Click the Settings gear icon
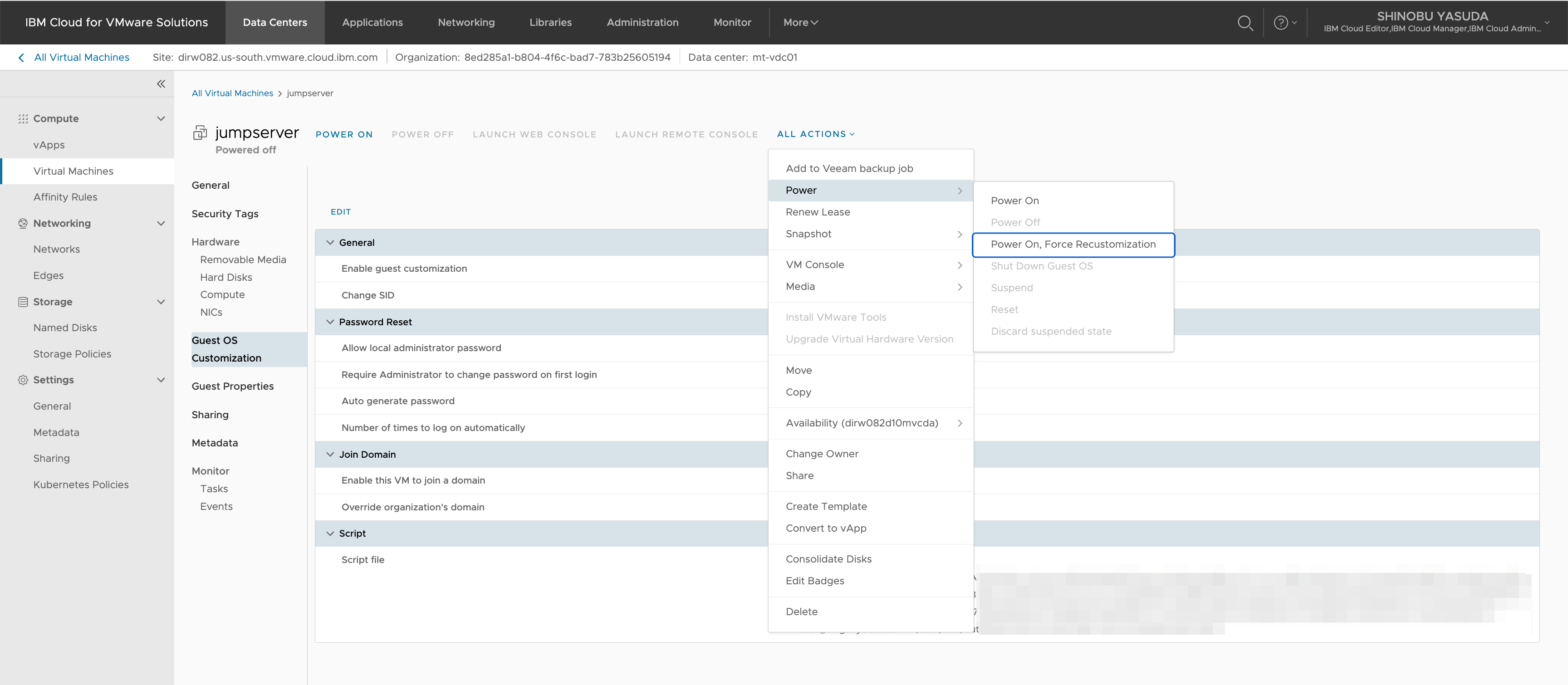1568x685 pixels. coord(23,380)
